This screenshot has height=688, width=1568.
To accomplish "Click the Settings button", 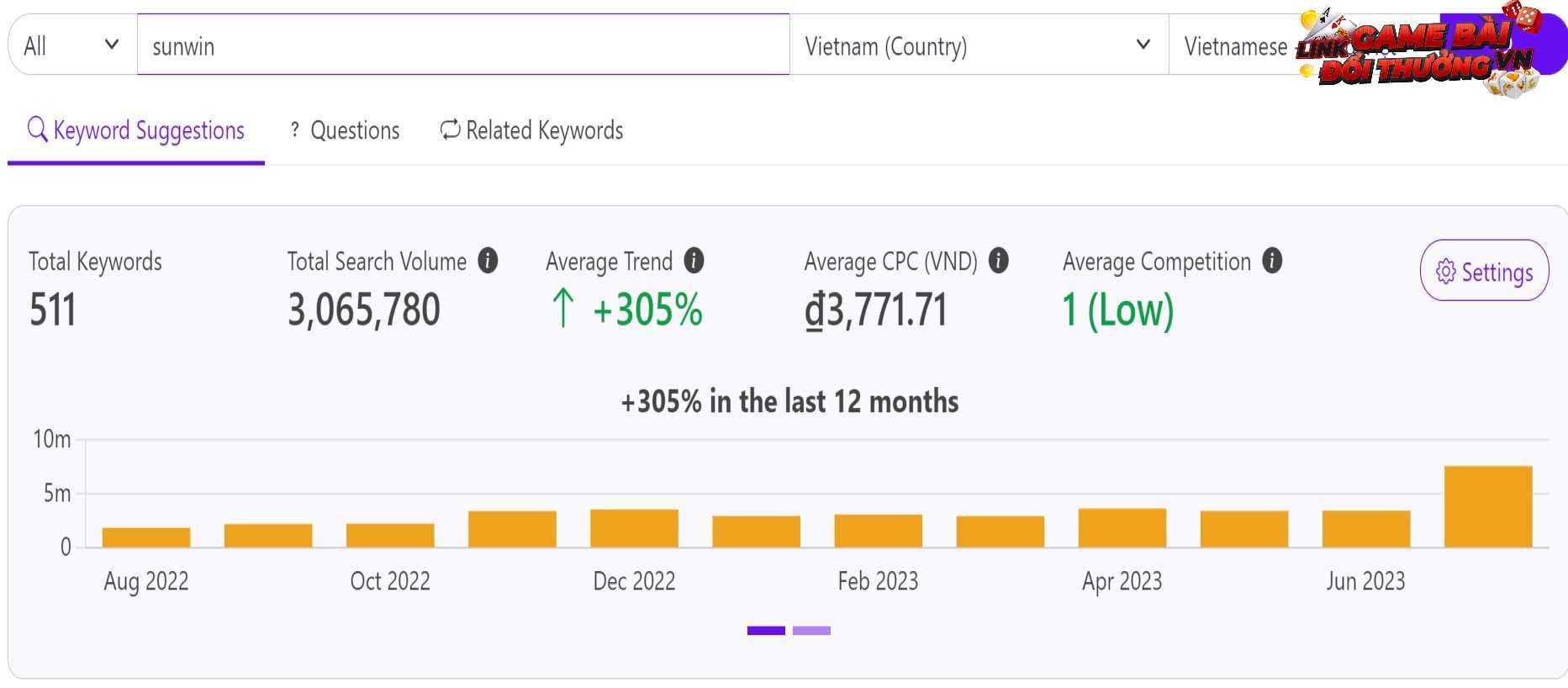I will pyautogui.click(x=1484, y=271).
